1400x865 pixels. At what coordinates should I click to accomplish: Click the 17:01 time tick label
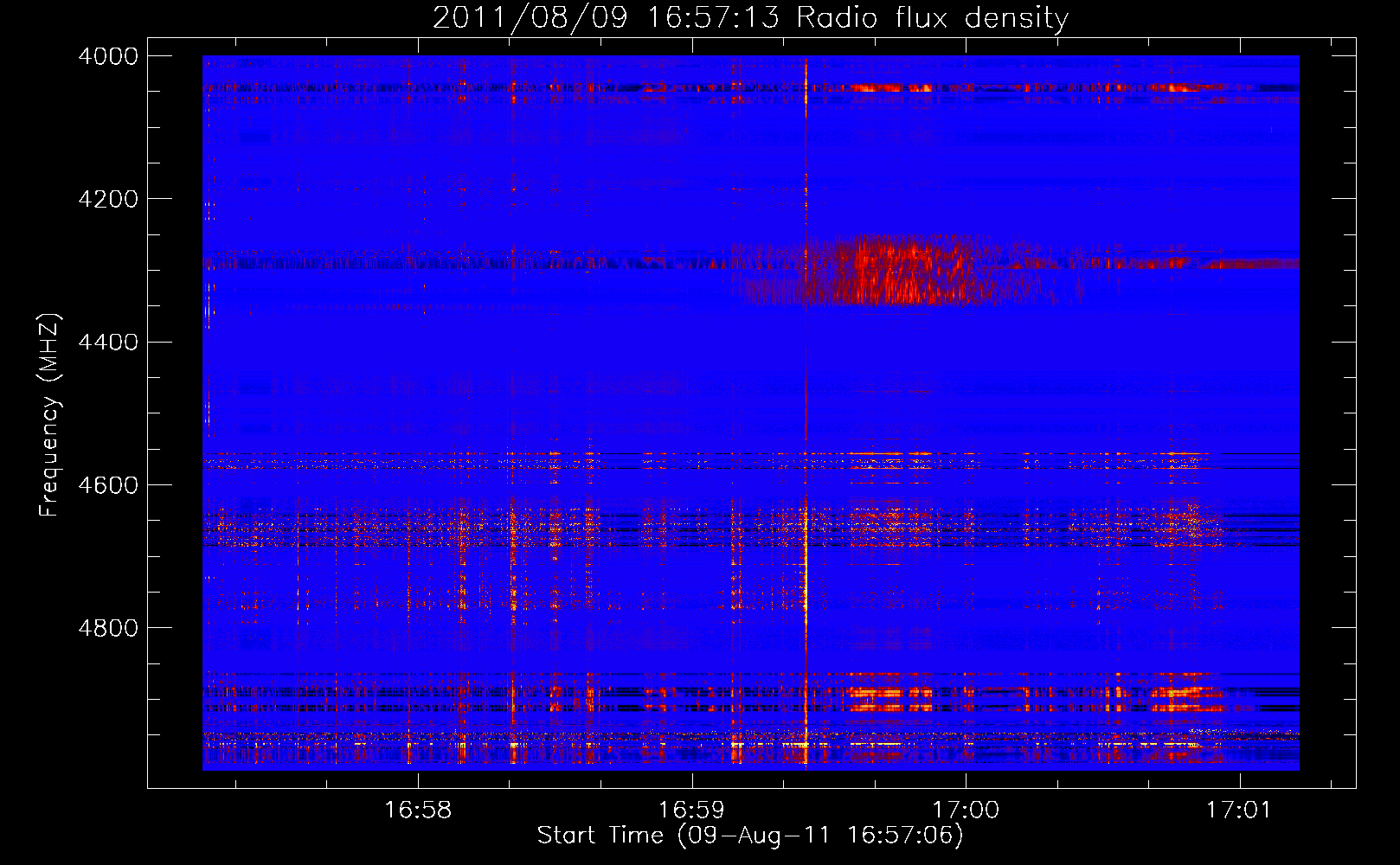click(1240, 810)
